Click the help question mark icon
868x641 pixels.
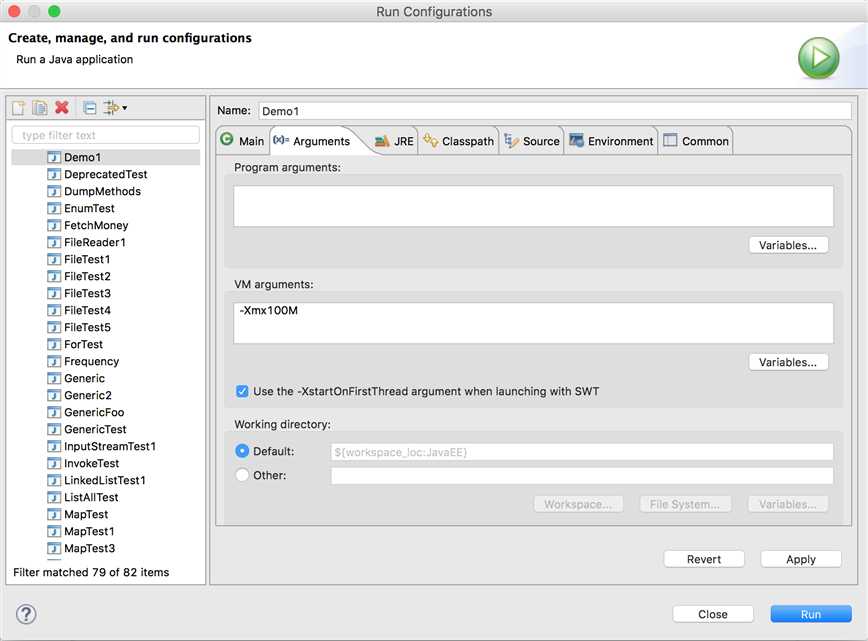coord(27,614)
